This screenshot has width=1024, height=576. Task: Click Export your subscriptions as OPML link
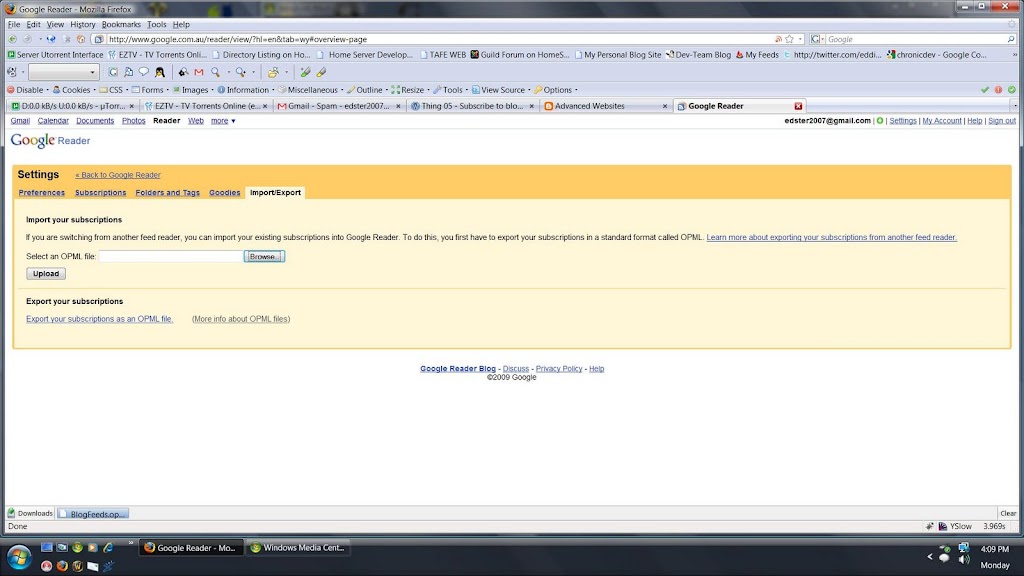[99, 319]
